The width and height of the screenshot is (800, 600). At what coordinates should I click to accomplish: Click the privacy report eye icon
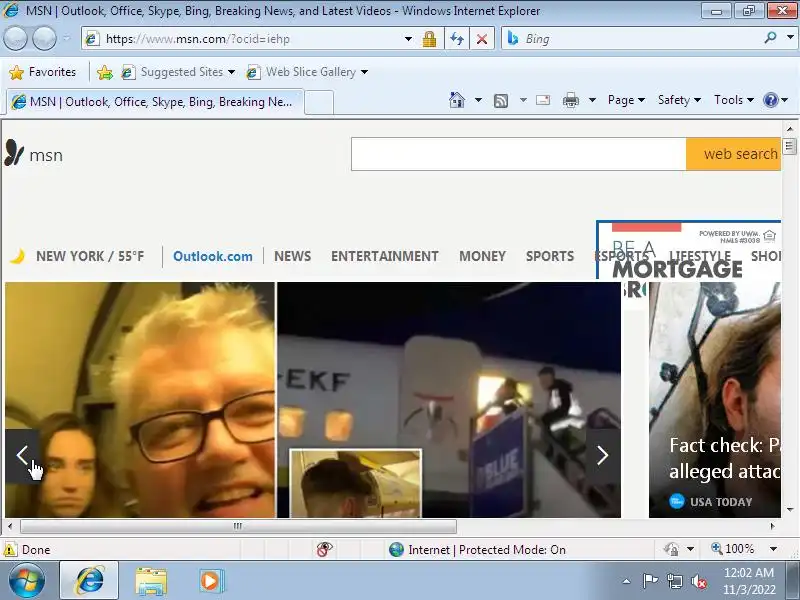tap(324, 549)
